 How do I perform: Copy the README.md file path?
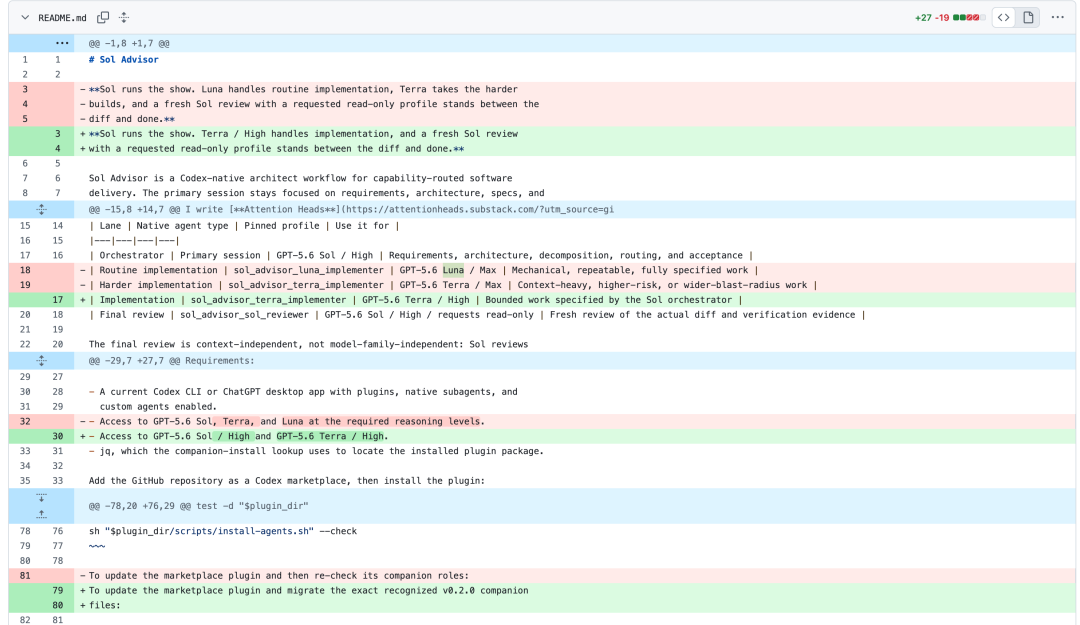pyautogui.click(x=103, y=17)
